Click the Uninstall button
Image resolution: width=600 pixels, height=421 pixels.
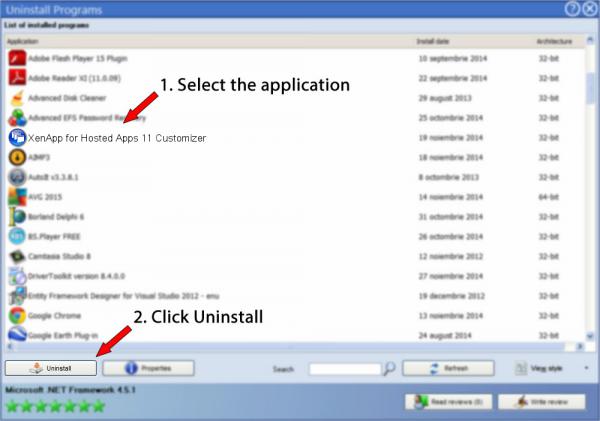(51, 368)
